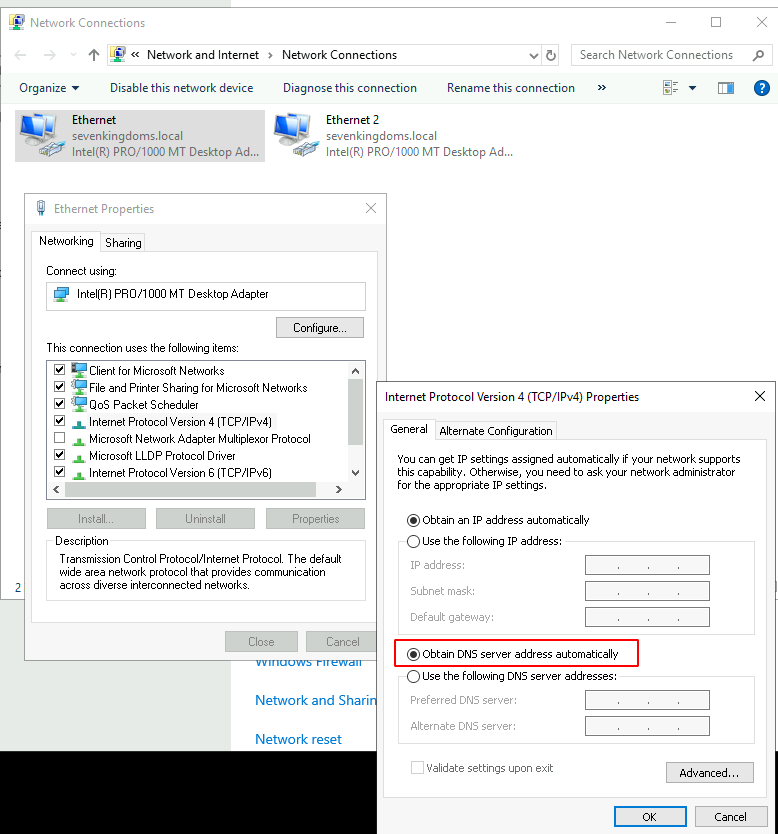
Task: Select Use the following IP address
Action: [x=484, y=541]
